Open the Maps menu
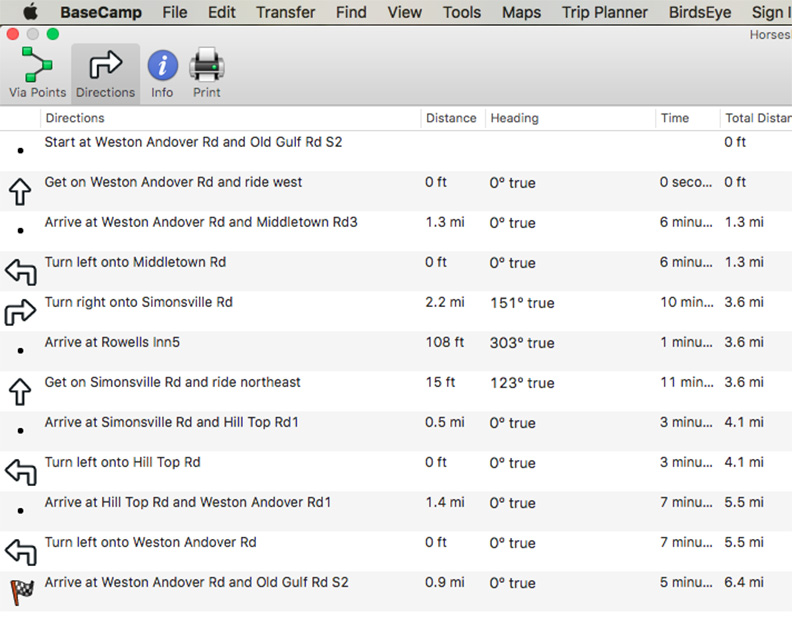The image size is (792, 617). pyautogui.click(x=521, y=13)
